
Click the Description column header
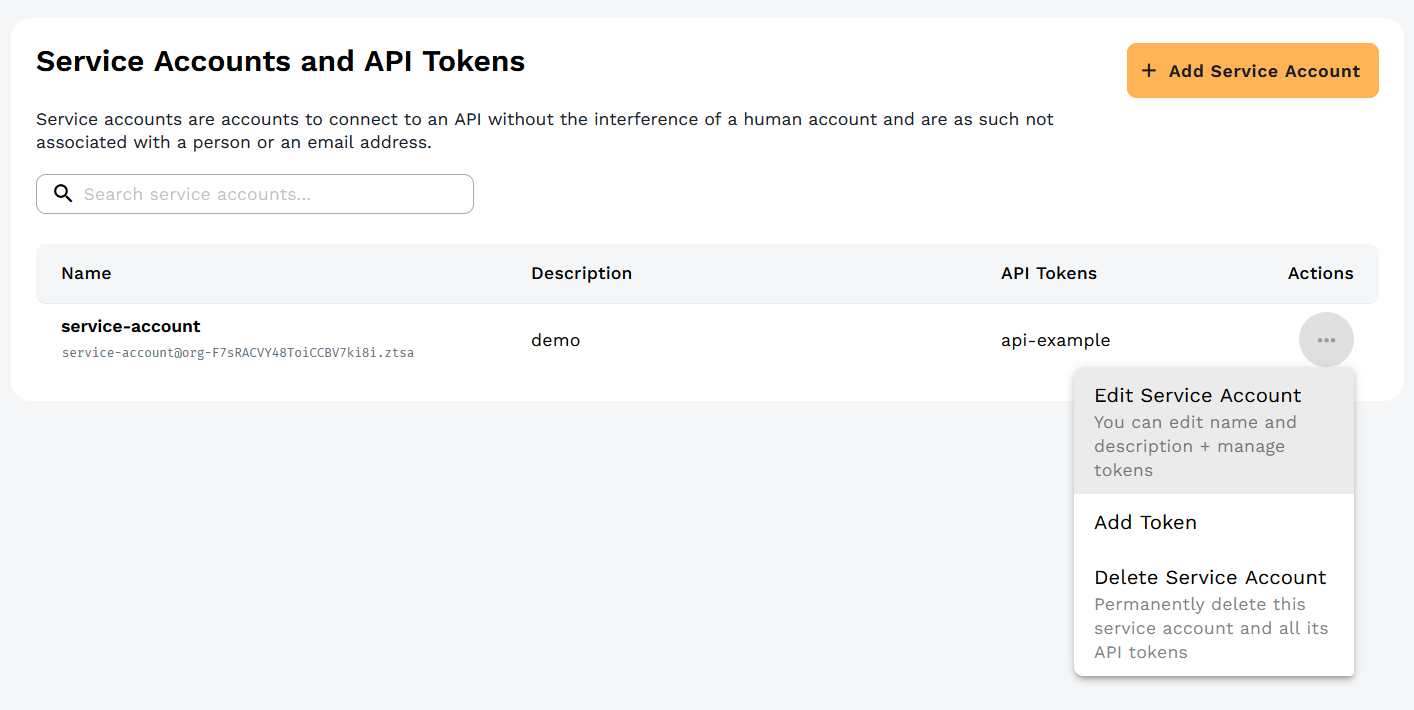581,273
